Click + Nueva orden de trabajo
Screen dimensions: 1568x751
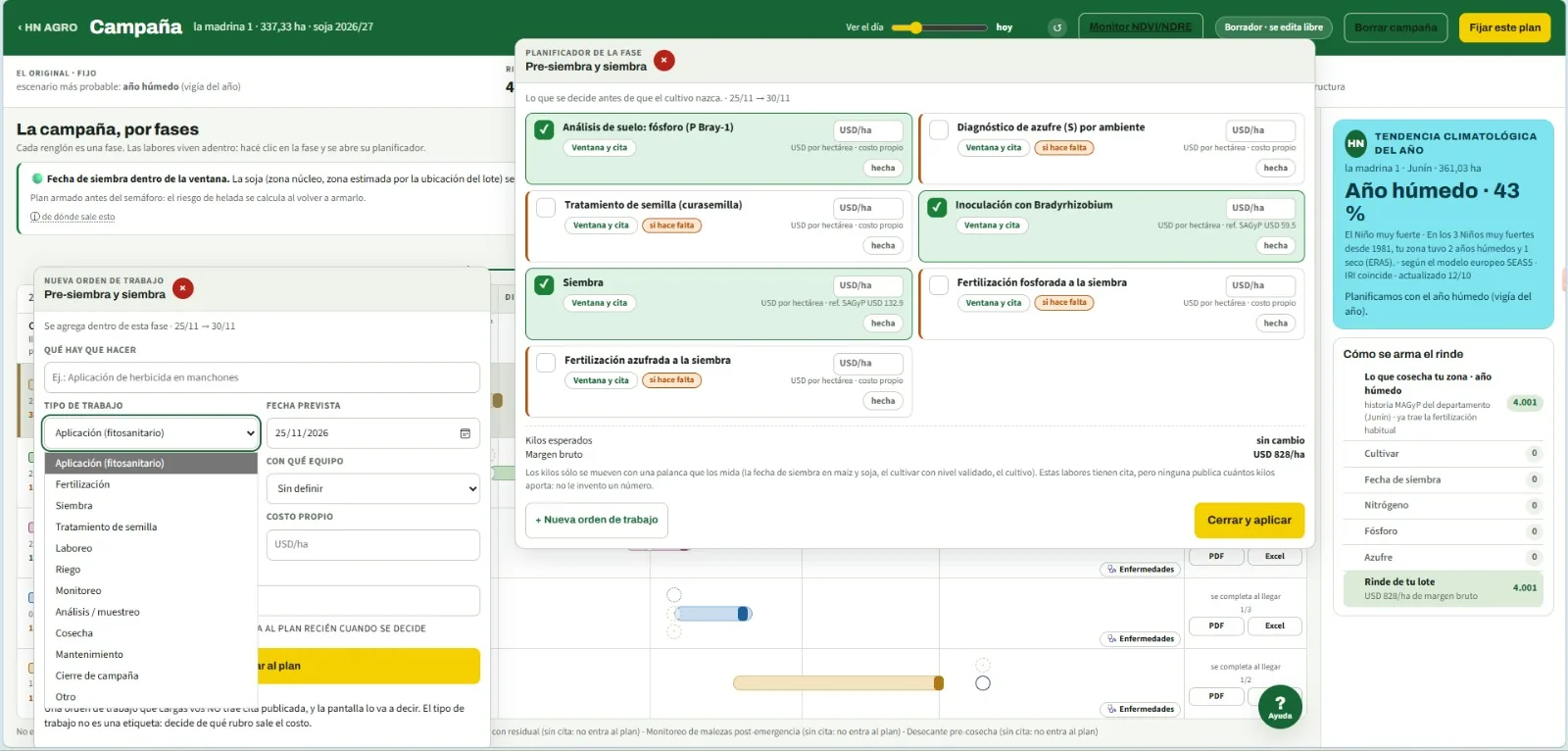pos(597,521)
